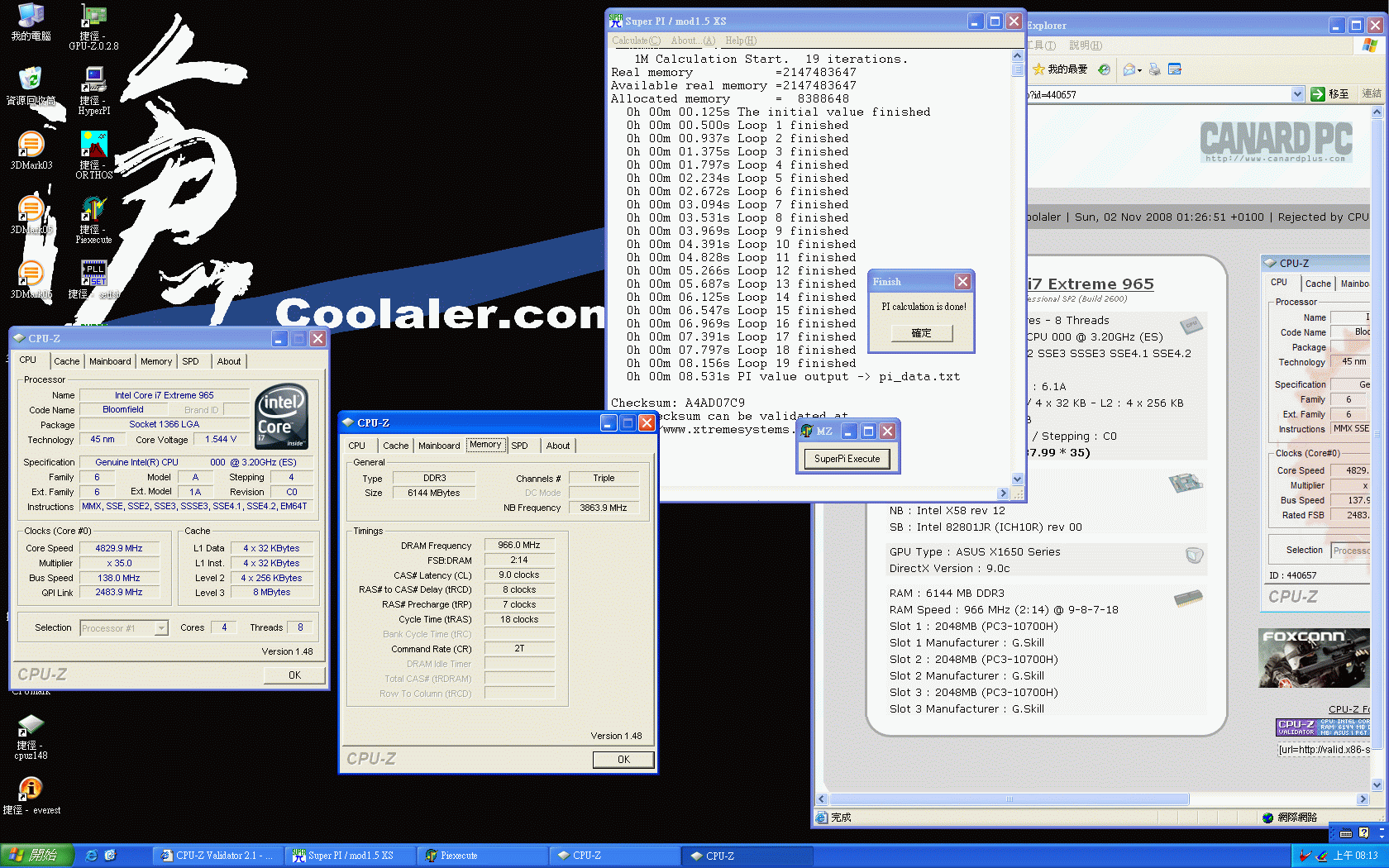The width and height of the screenshot is (1389, 868).
Task: Click OK button in Memory CPU-Z window
Action: coord(623,760)
